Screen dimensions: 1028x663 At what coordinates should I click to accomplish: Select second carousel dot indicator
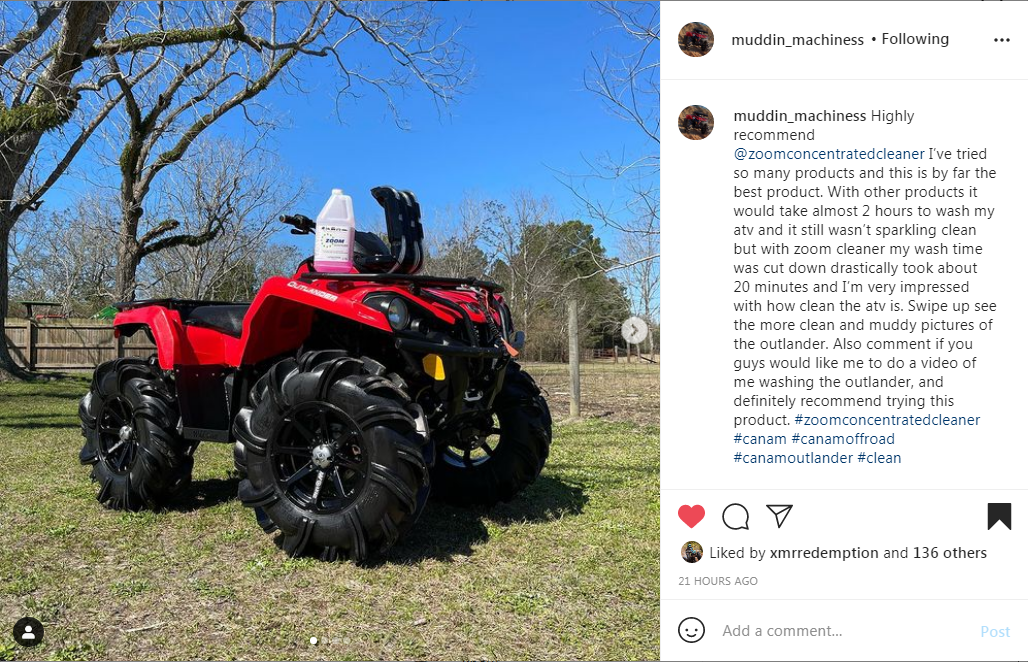pyautogui.click(x=326, y=641)
